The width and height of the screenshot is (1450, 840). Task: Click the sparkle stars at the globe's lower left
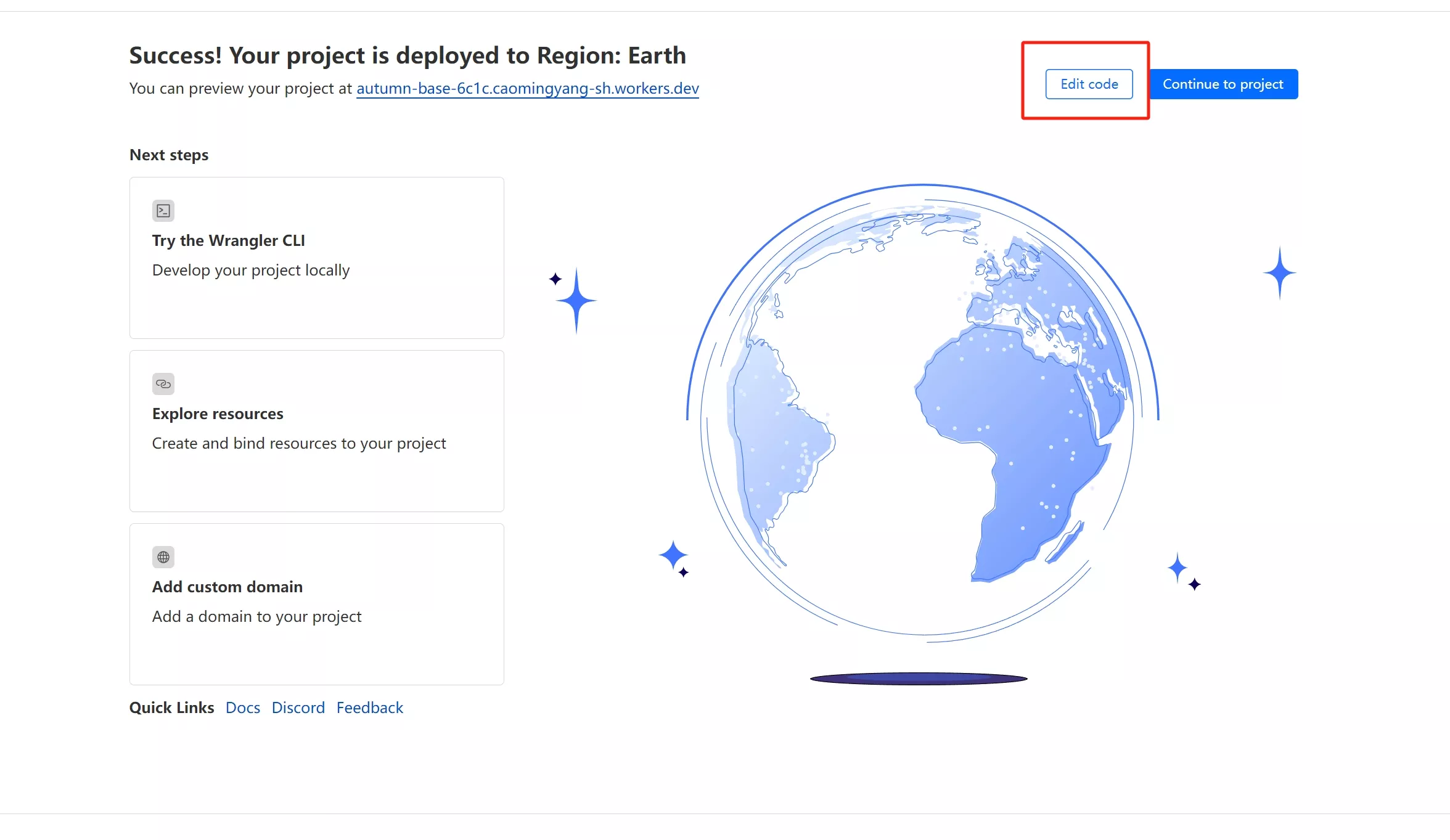coord(674,557)
